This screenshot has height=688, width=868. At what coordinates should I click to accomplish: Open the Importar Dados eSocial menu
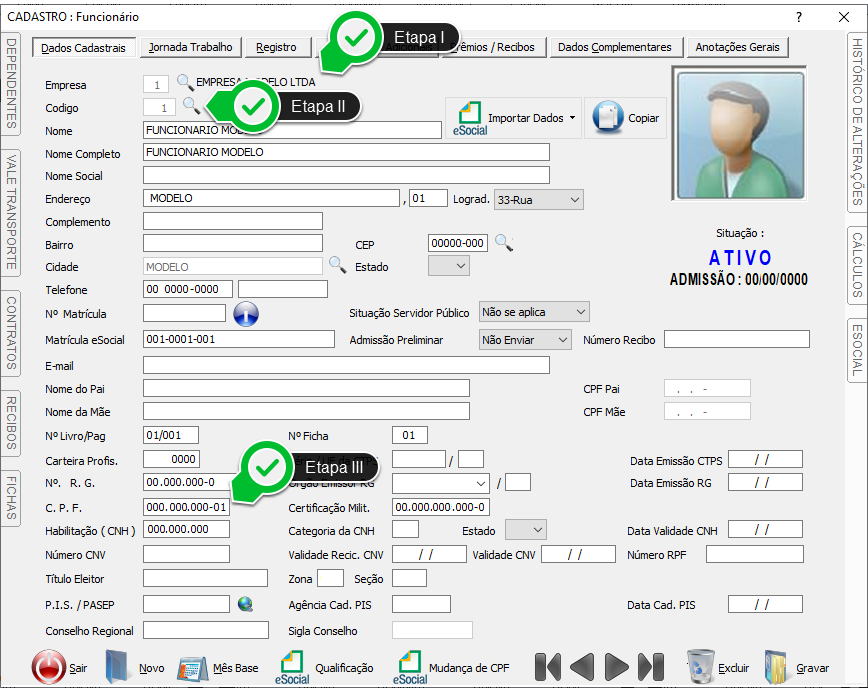click(514, 118)
